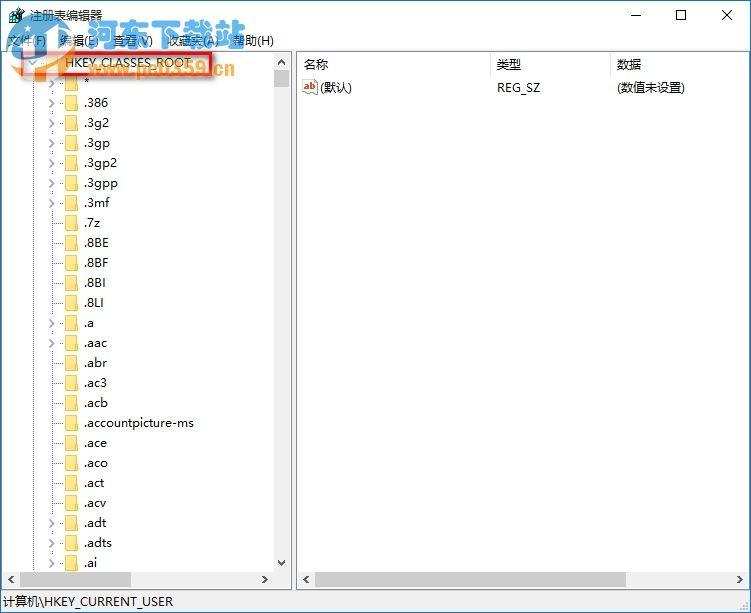Click the folder icon of .7z
Image resolution: width=751 pixels, height=613 pixels.
[x=71, y=223]
